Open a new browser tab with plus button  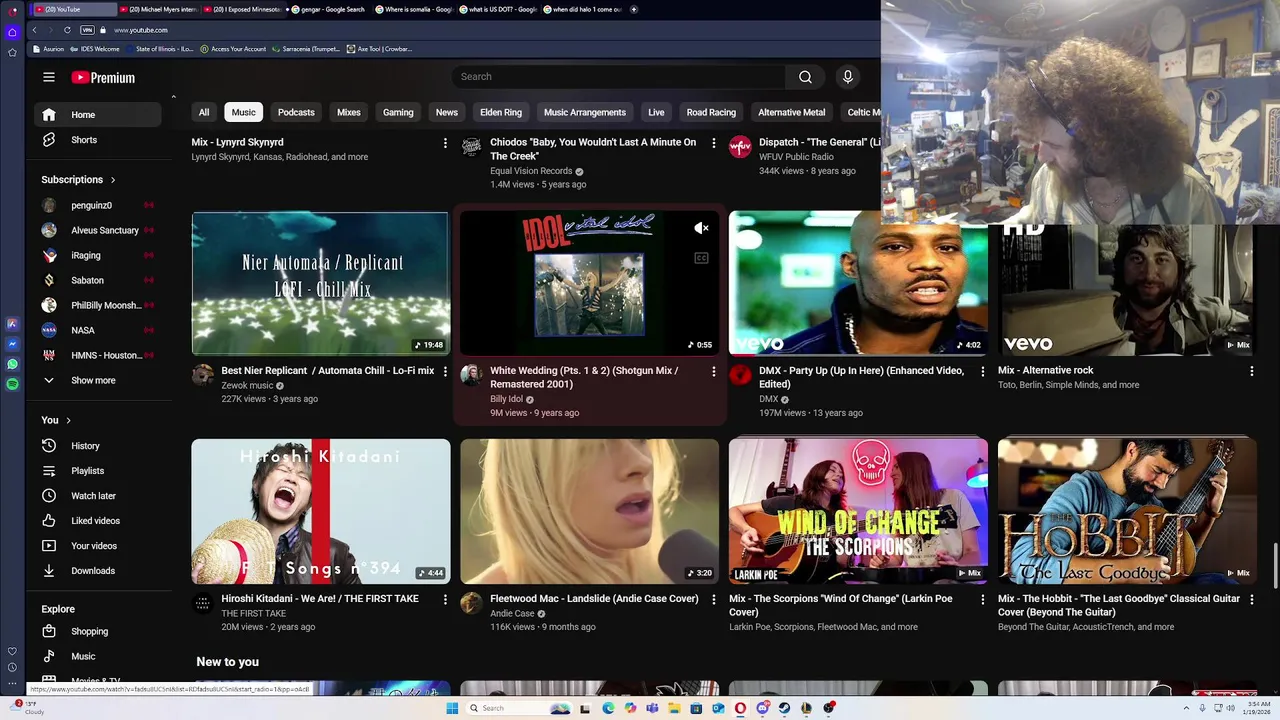[x=634, y=9]
